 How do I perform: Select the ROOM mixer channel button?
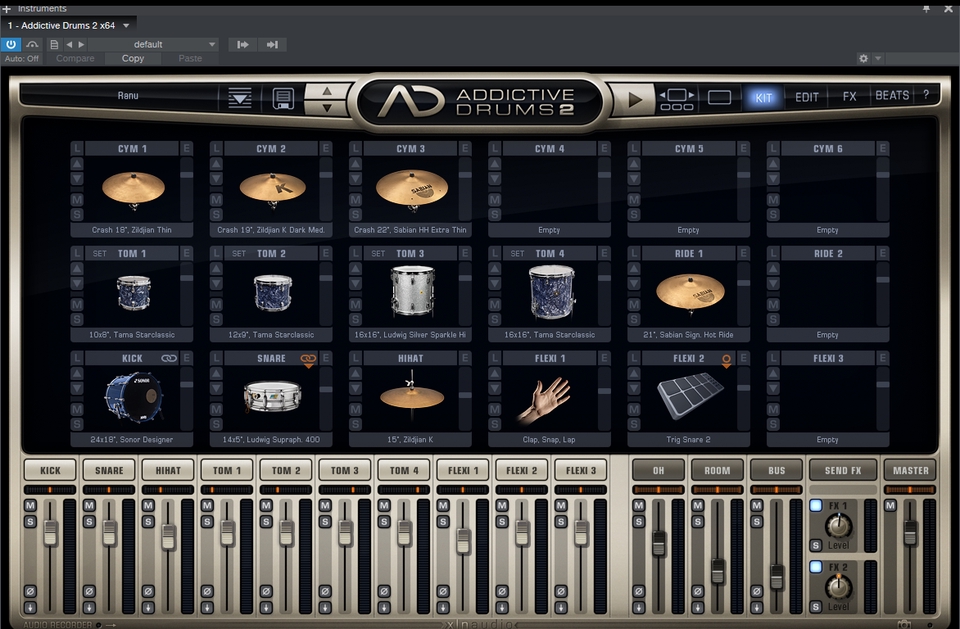pos(717,470)
